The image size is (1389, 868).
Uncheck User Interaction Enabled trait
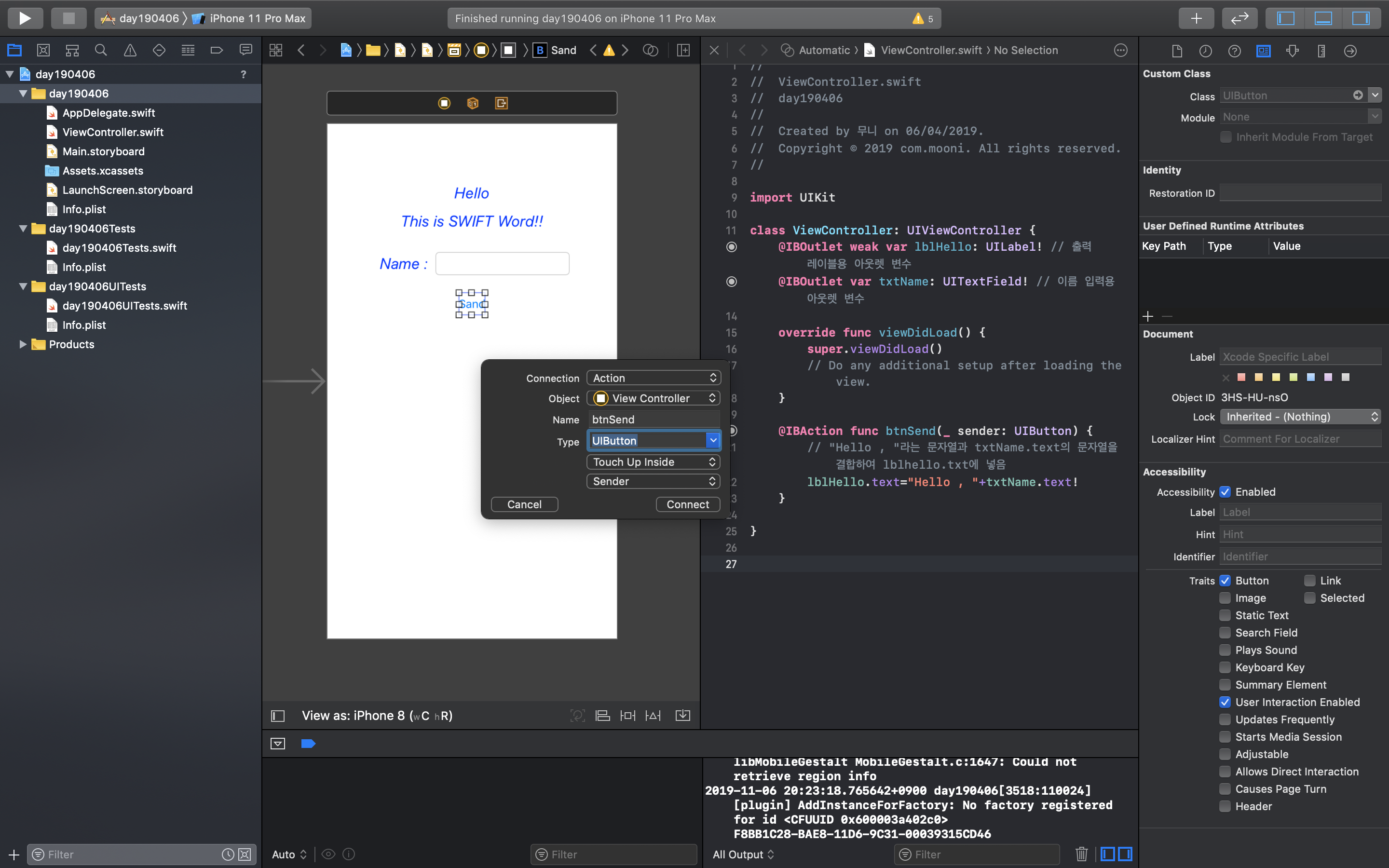pyautogui.click(x=1226, y=702)
